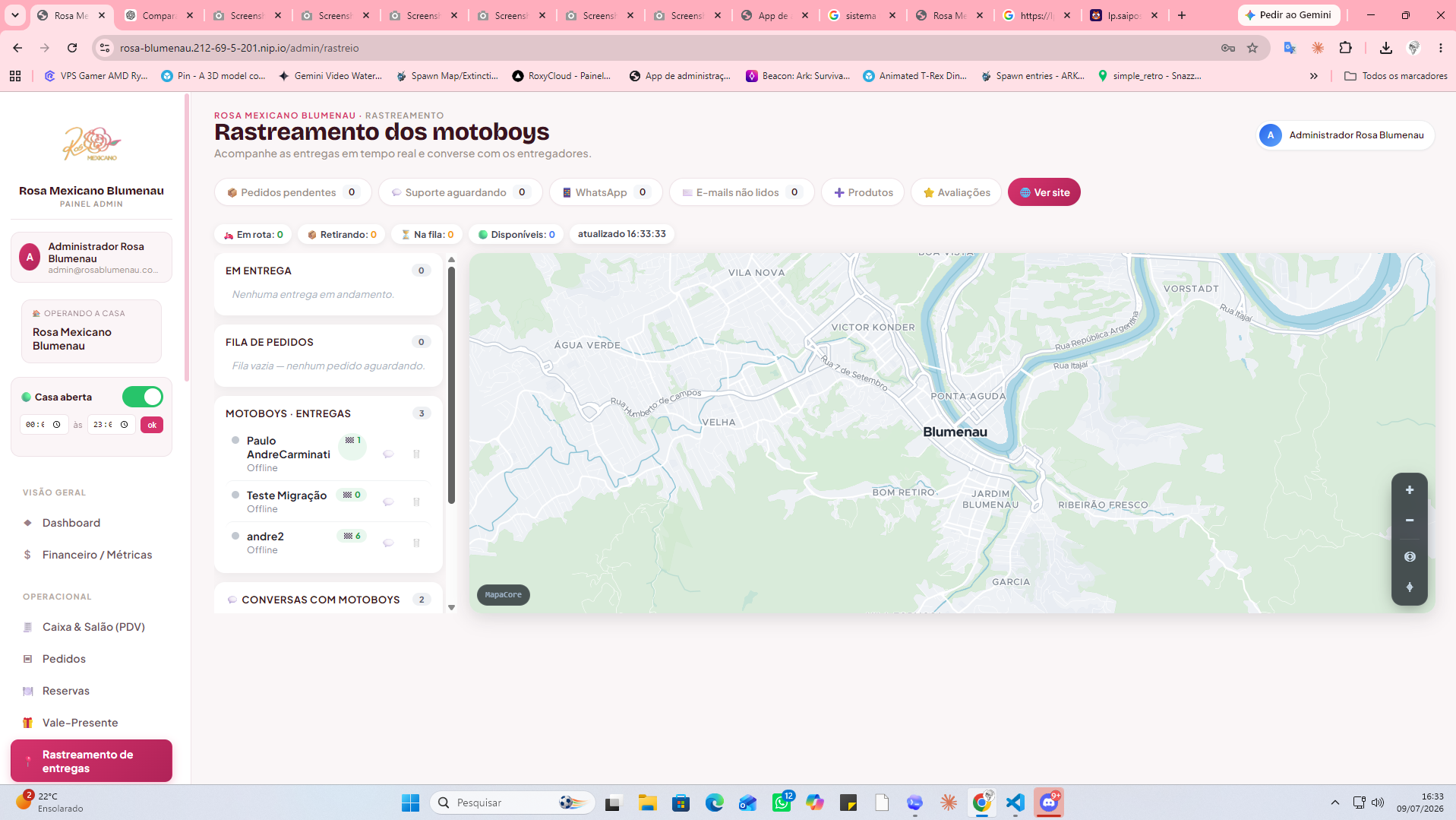Open chat with andre2
The height and width of the screenshot is (820, 1456).
(x=388, y=543)
